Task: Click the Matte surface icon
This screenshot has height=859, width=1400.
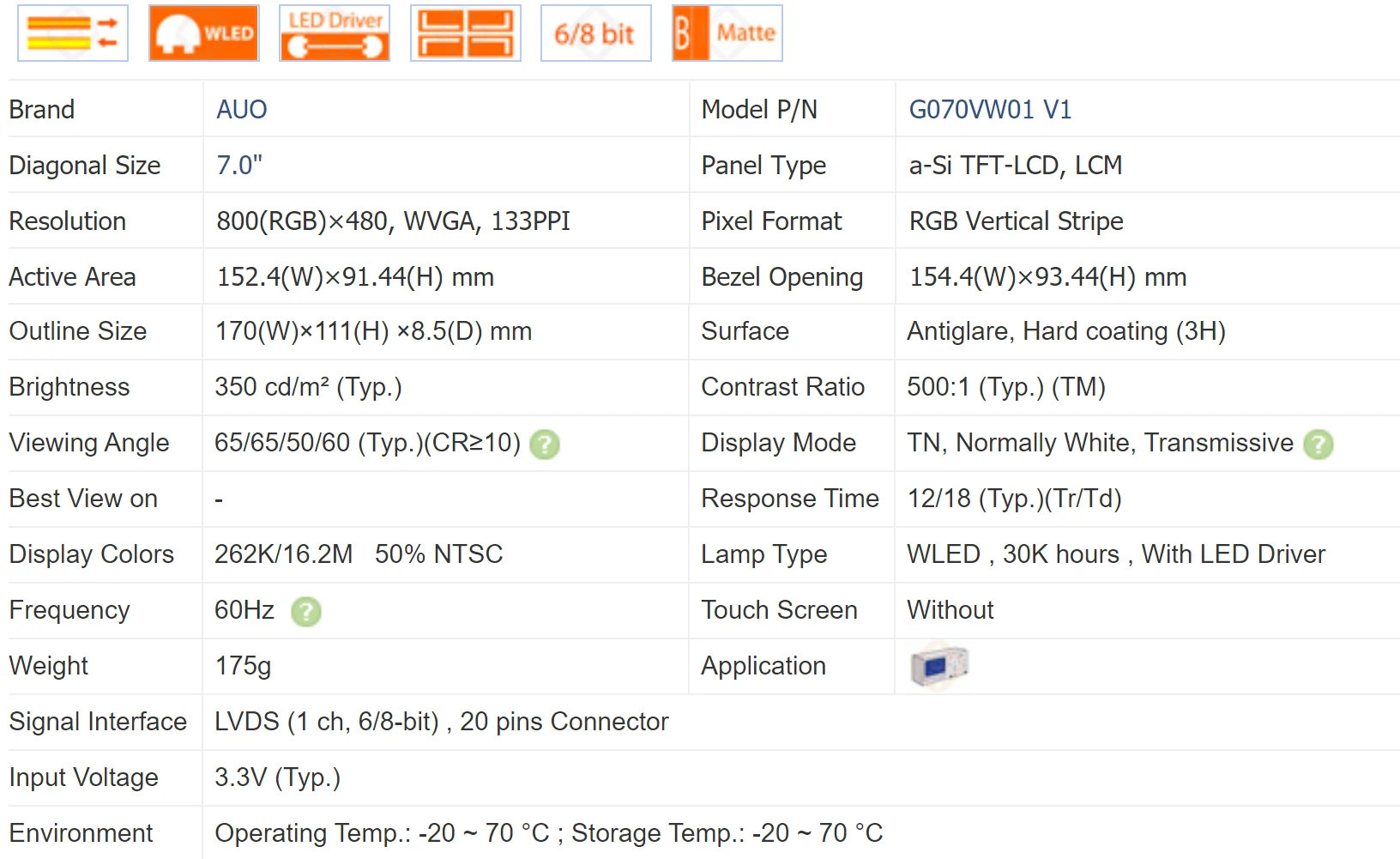Action: (x=727, y=33)
